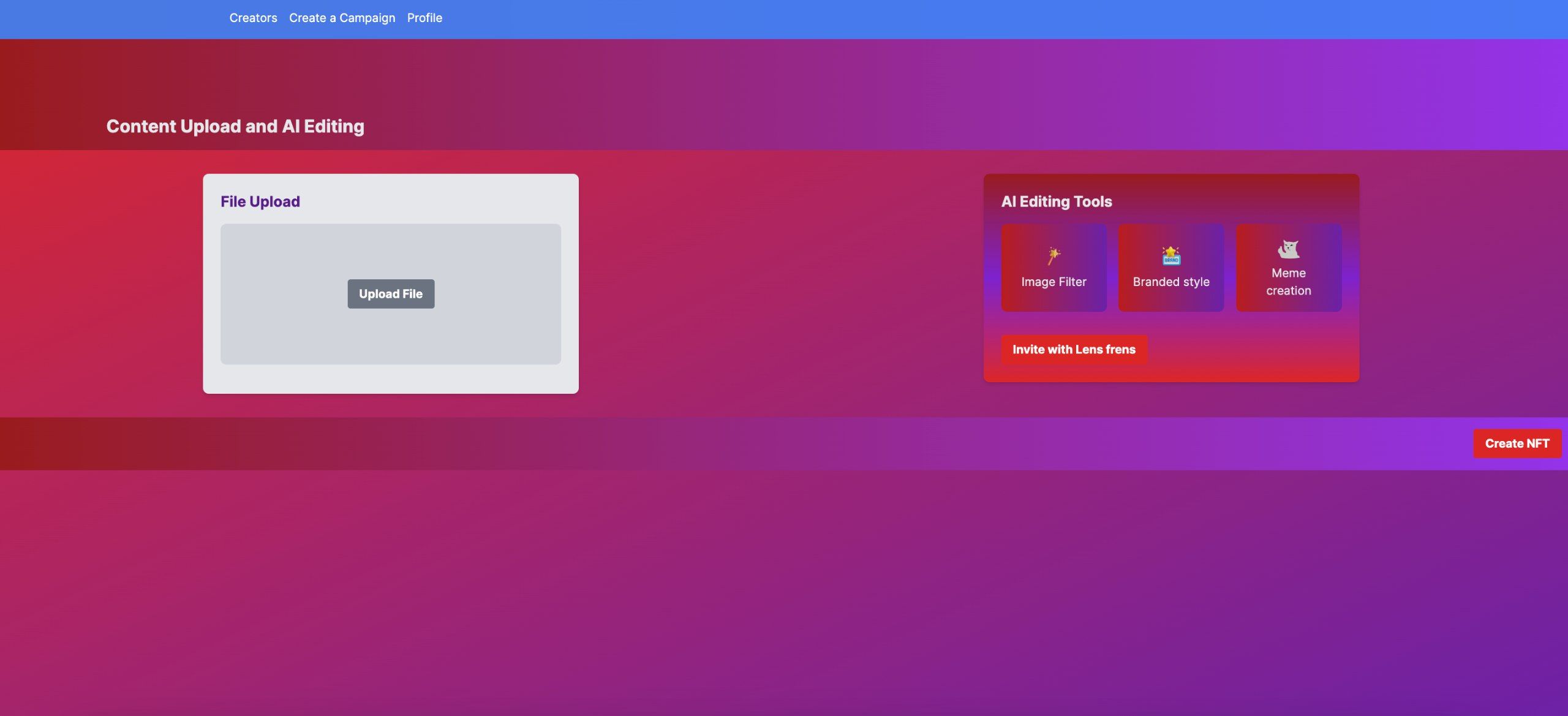Screen dimensions: 1568x716
Task: Click the Branded style star badge icon
Action: tap(1171, 255)
